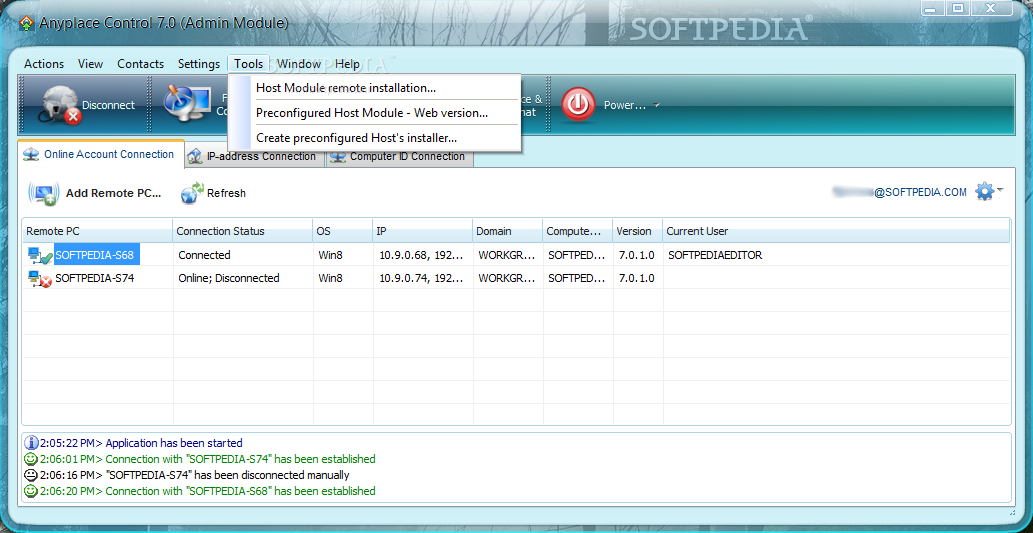Sort by Version column header
The width and height of the screenshot is (1033, 533).
[x=637, y=231]
